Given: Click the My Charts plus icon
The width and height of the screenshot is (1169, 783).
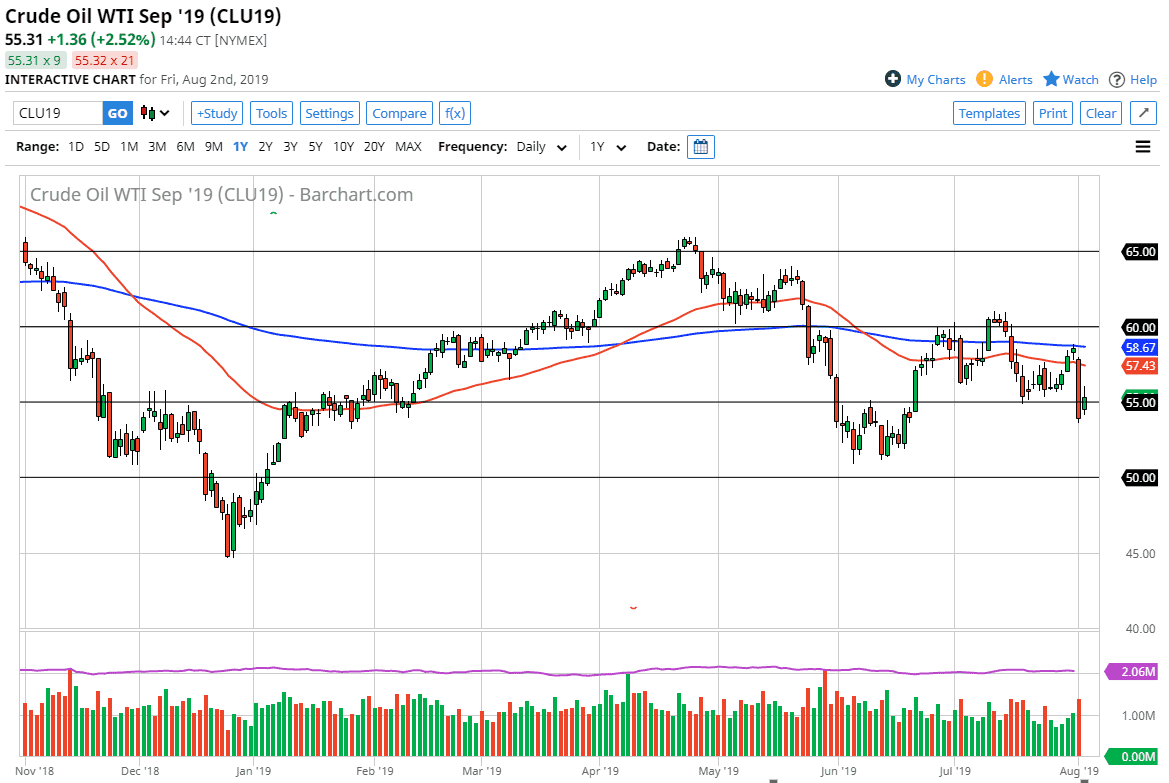Looking at the screenshot, I should point(893,79).
